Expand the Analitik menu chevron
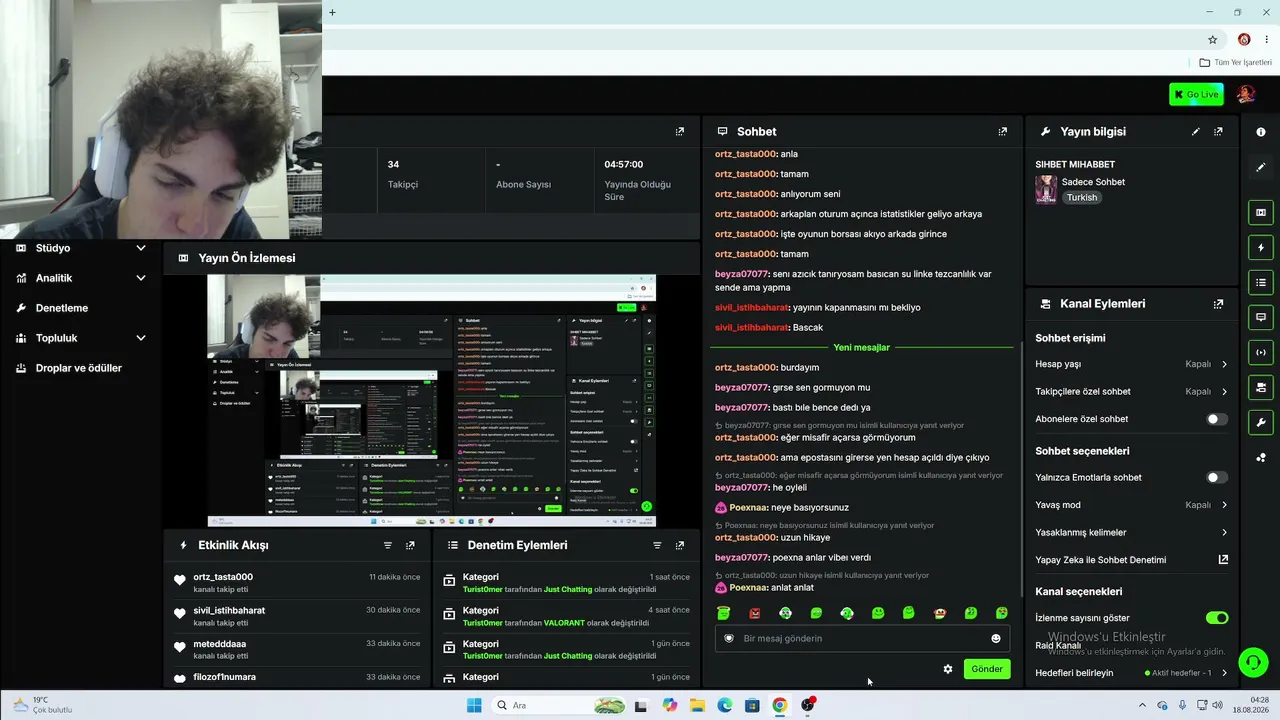The width and height of the screenshot is (1280, 720). [141, 278]
